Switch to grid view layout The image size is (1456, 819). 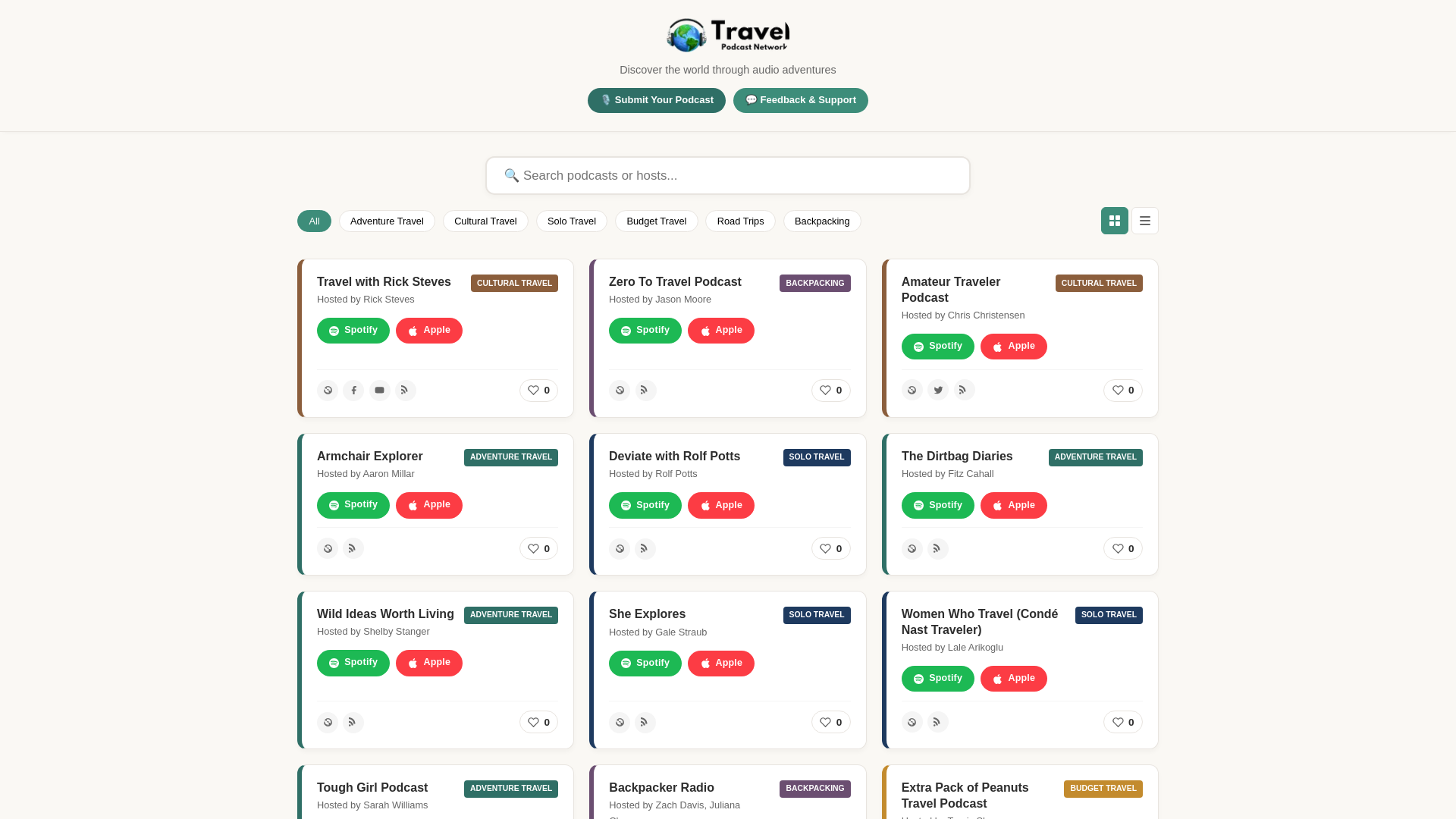tap(1115, 221)
